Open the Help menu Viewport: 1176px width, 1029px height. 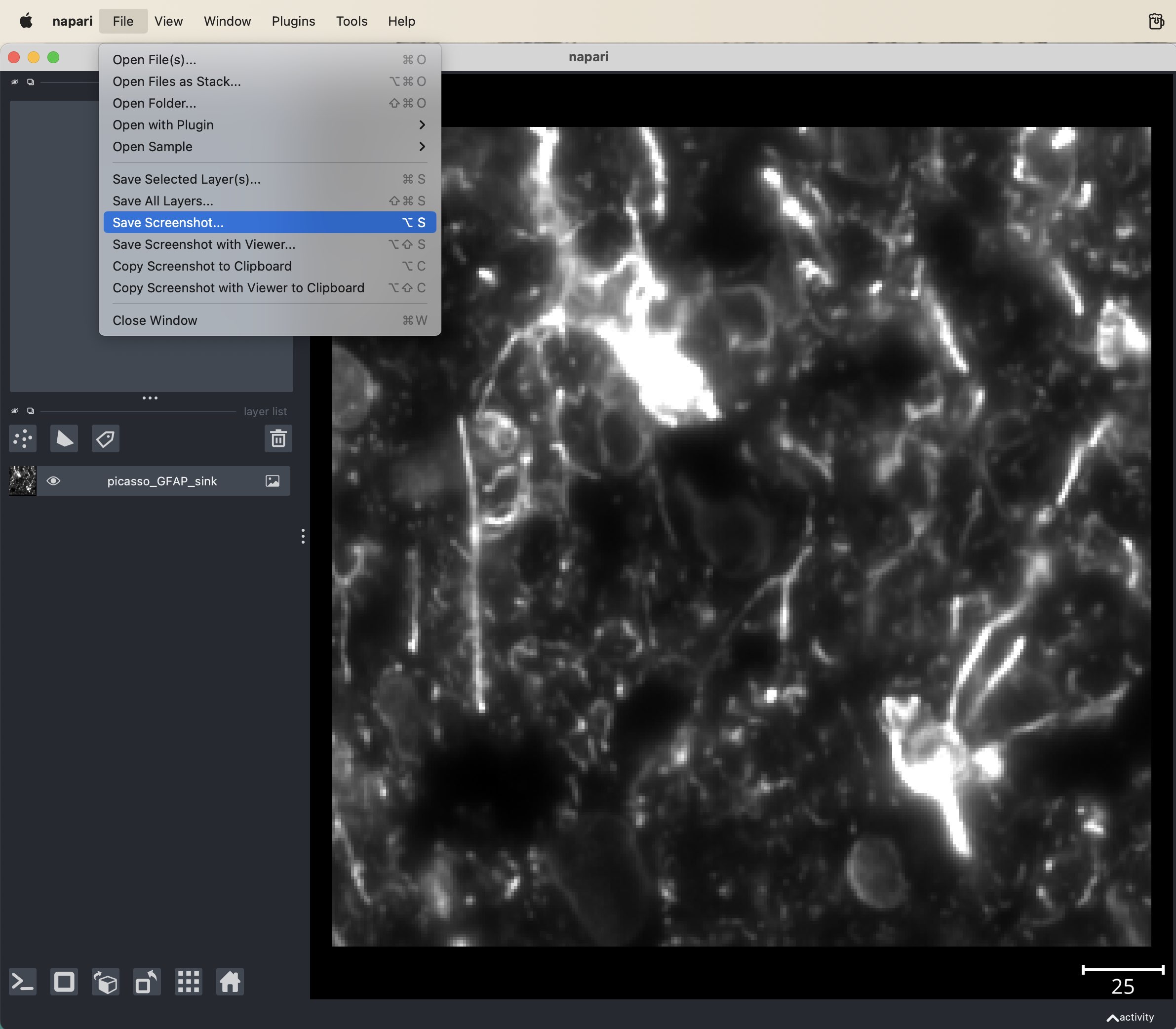pyautogui.click(x=401, y=21)
